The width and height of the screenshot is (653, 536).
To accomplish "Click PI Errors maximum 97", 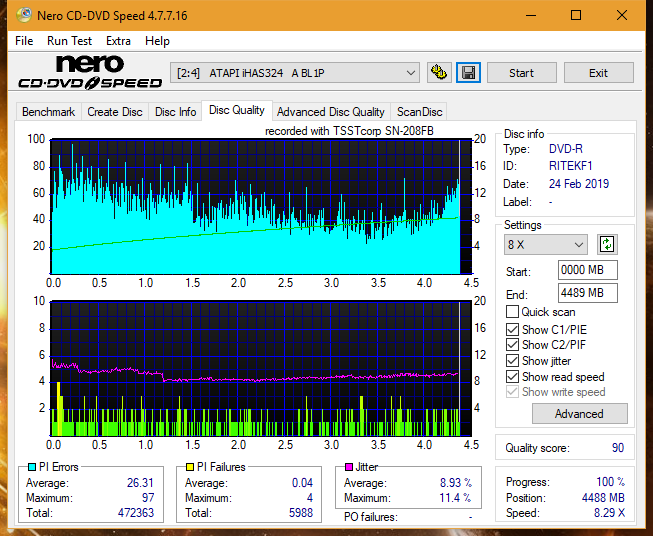I will (148, 498).
